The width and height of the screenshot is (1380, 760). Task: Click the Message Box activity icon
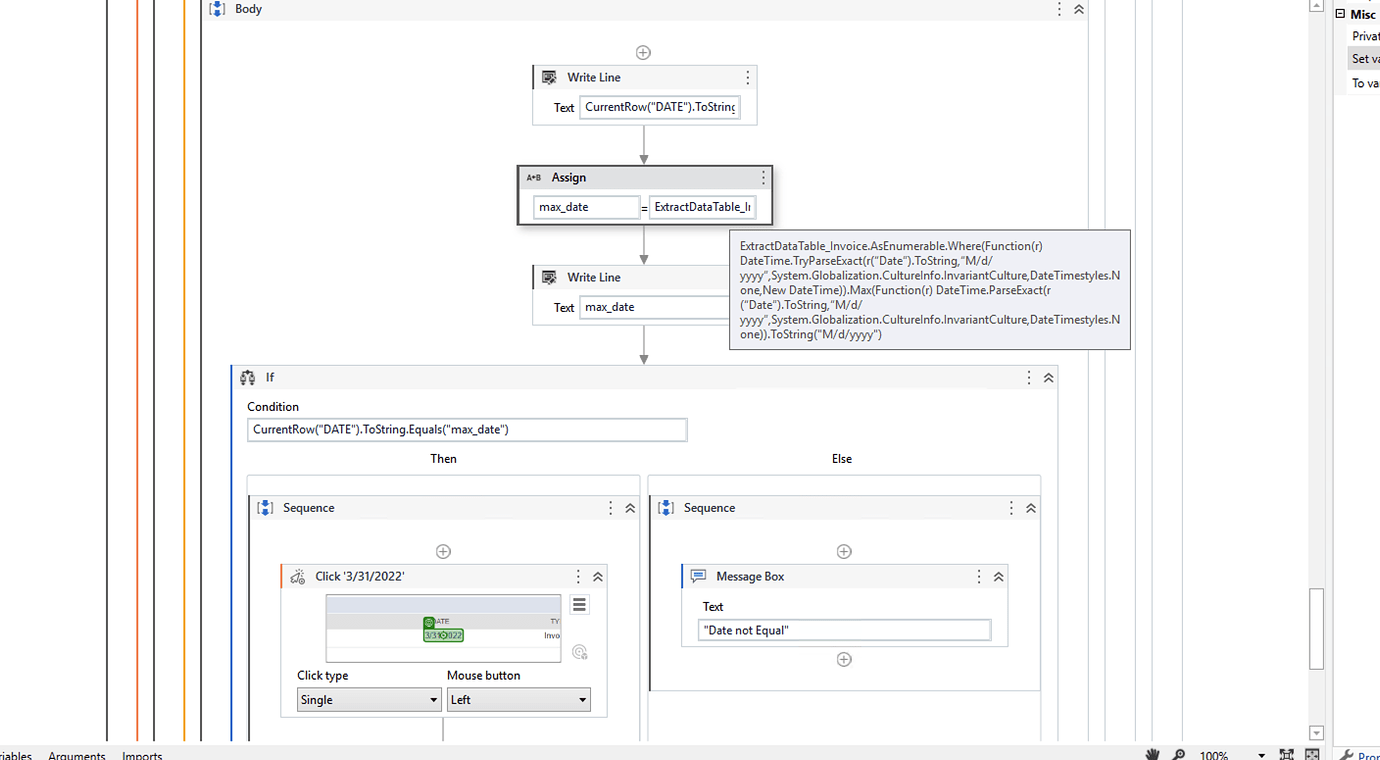[x=697, y=576]
